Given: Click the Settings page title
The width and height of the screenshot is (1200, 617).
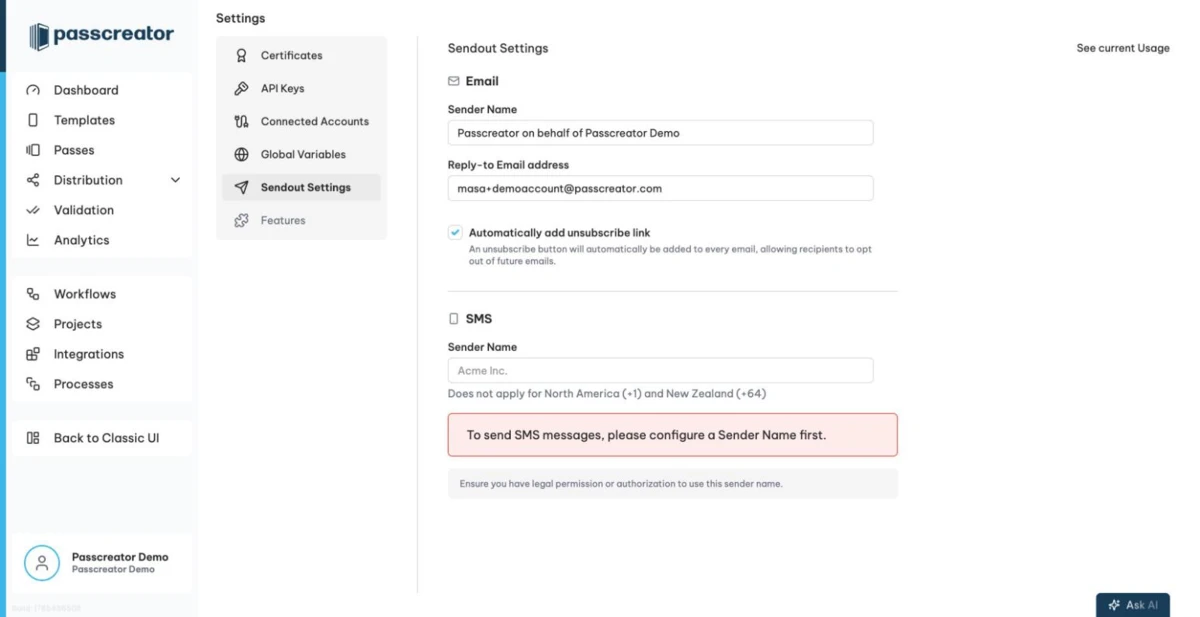Looking at the screenshot, I should pyautogui.click(x=241, y=18).
